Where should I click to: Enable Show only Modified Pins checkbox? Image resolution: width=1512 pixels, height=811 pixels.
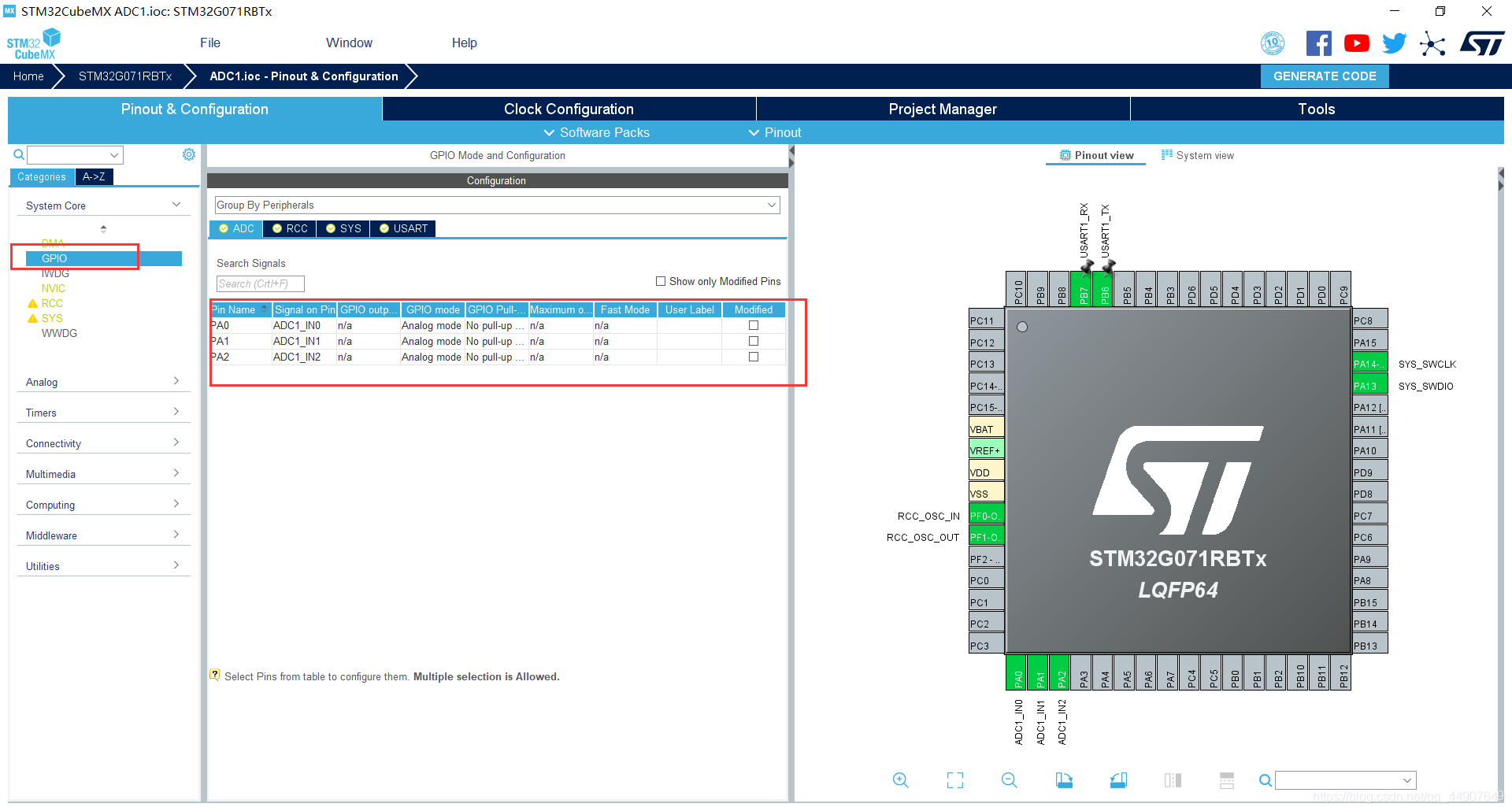[x=661, y=281]
